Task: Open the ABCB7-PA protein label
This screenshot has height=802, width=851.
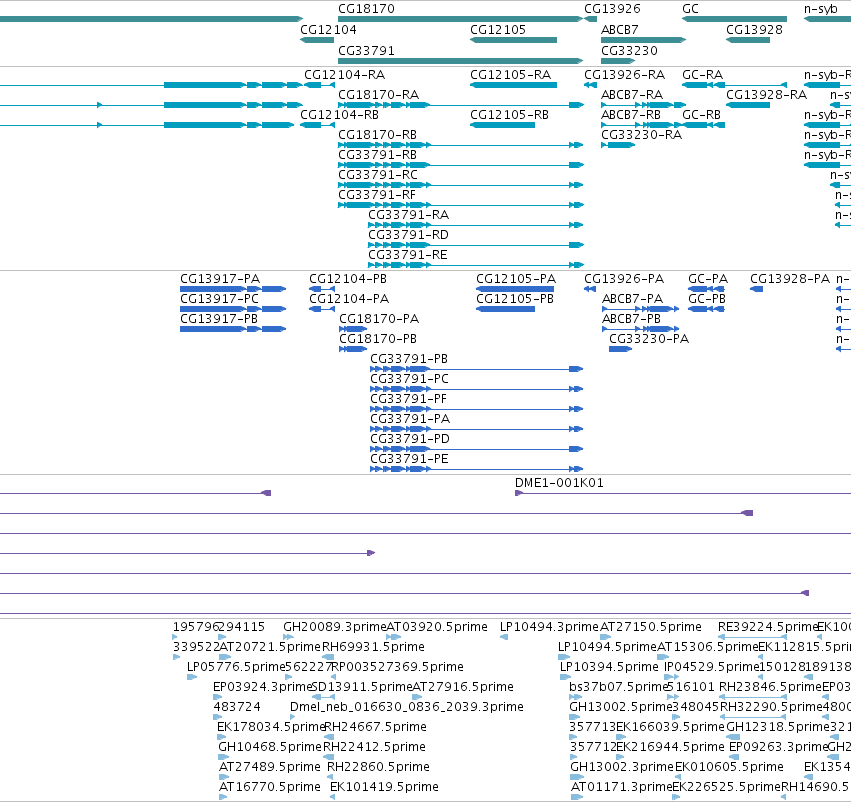Action: point(633,299)
